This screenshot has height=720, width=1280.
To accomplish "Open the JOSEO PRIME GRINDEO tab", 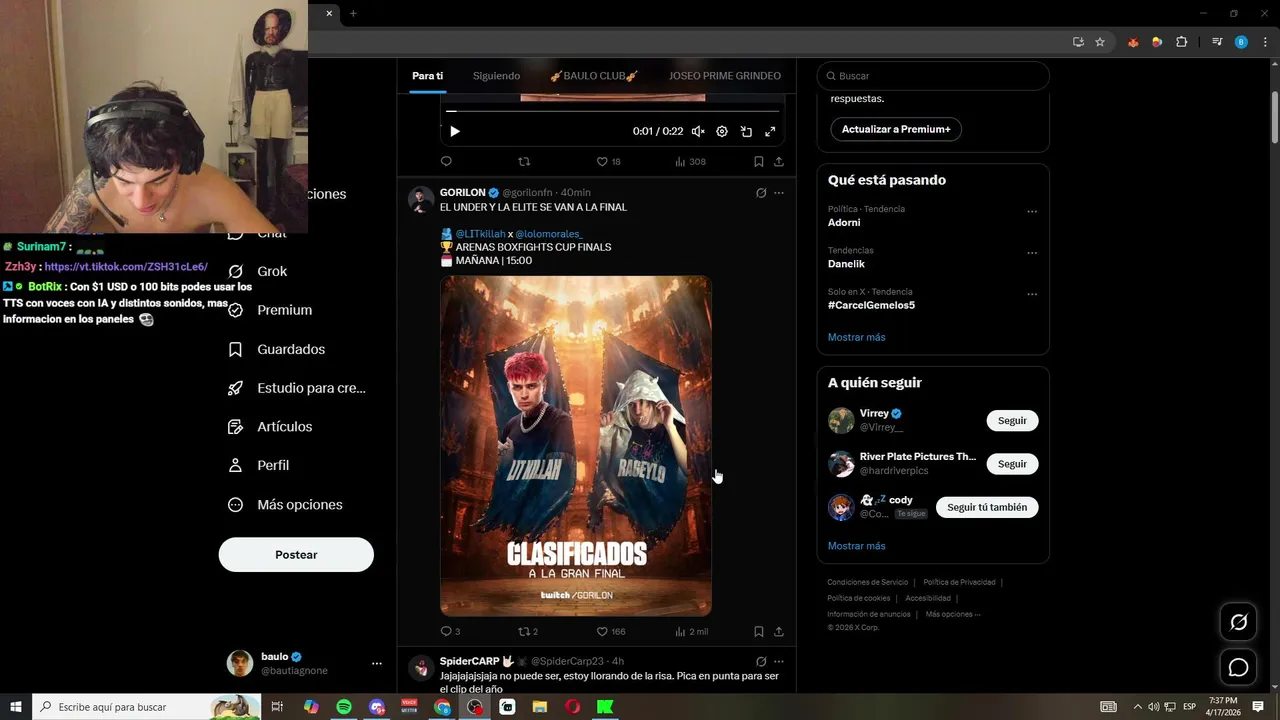I will coord(725,76).
